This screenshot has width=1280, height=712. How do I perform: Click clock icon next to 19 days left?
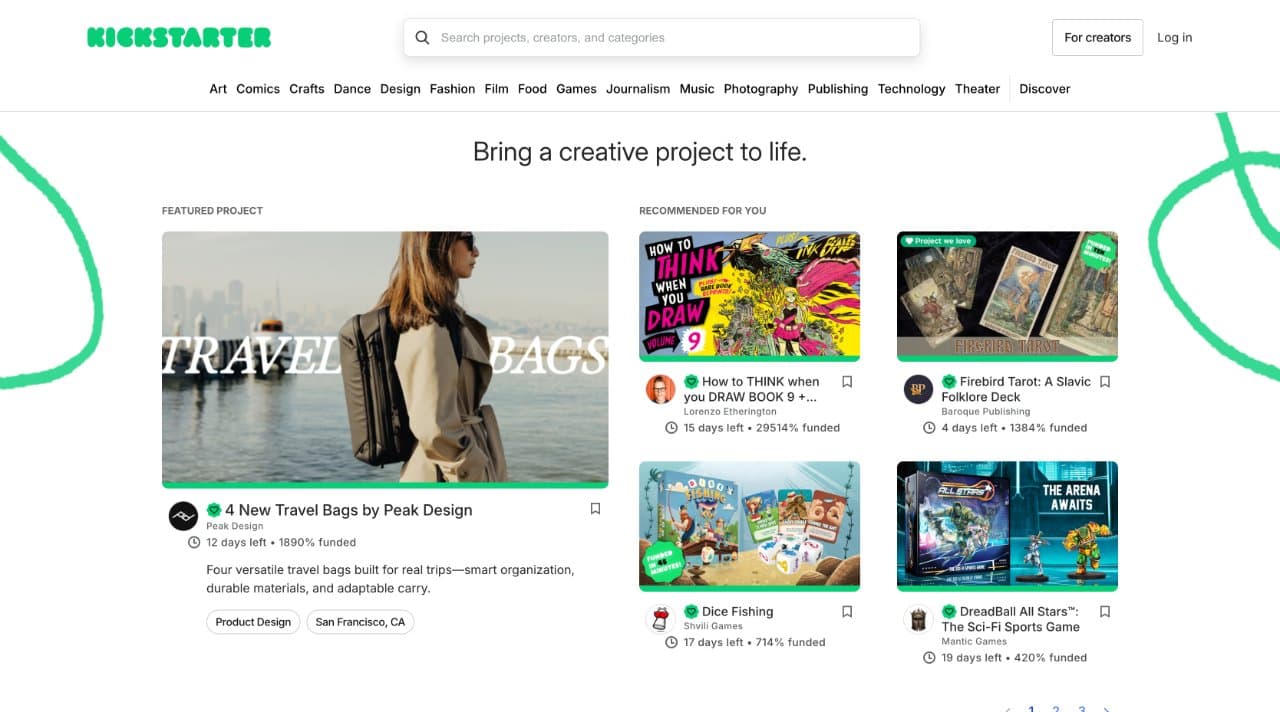pyautogui.click(x=929, y=657)
